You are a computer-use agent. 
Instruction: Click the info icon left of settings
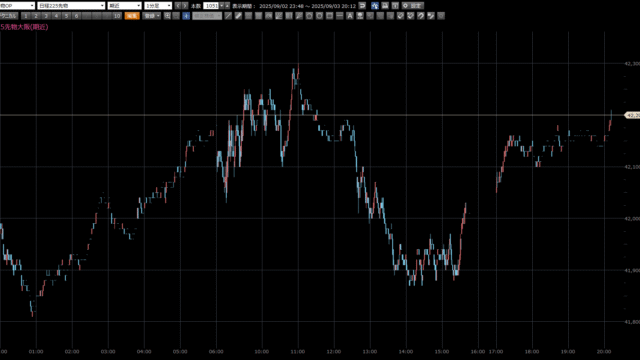(395, 6)
